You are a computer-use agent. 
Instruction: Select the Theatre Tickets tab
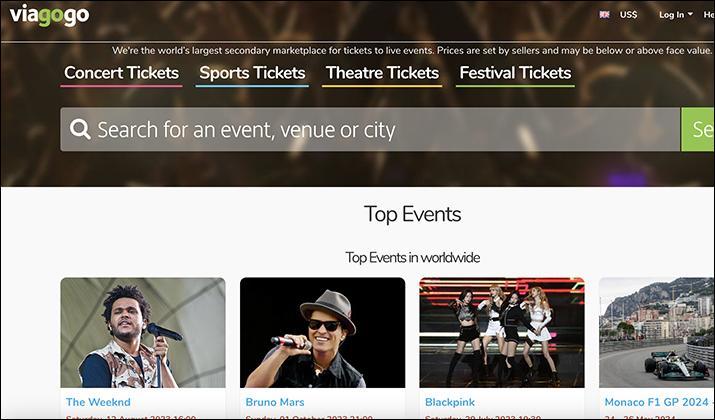click(x=382, y=73)
